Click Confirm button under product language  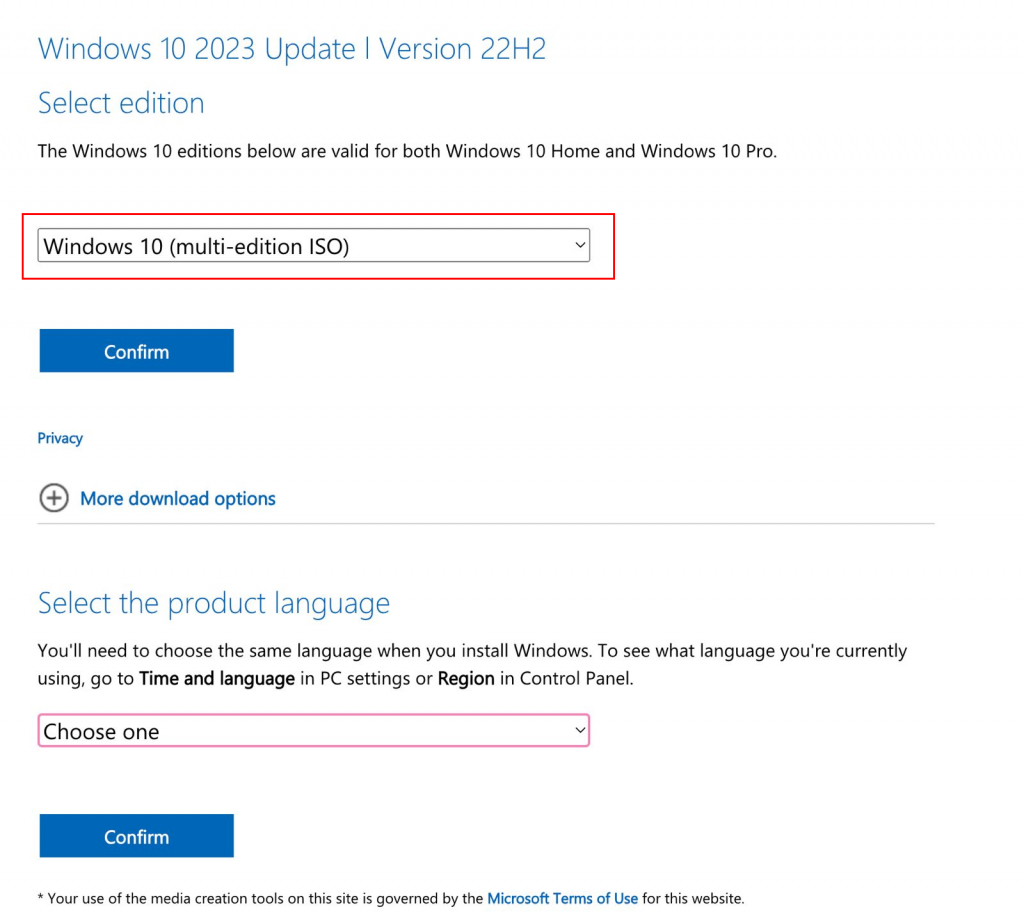(136, 836)
